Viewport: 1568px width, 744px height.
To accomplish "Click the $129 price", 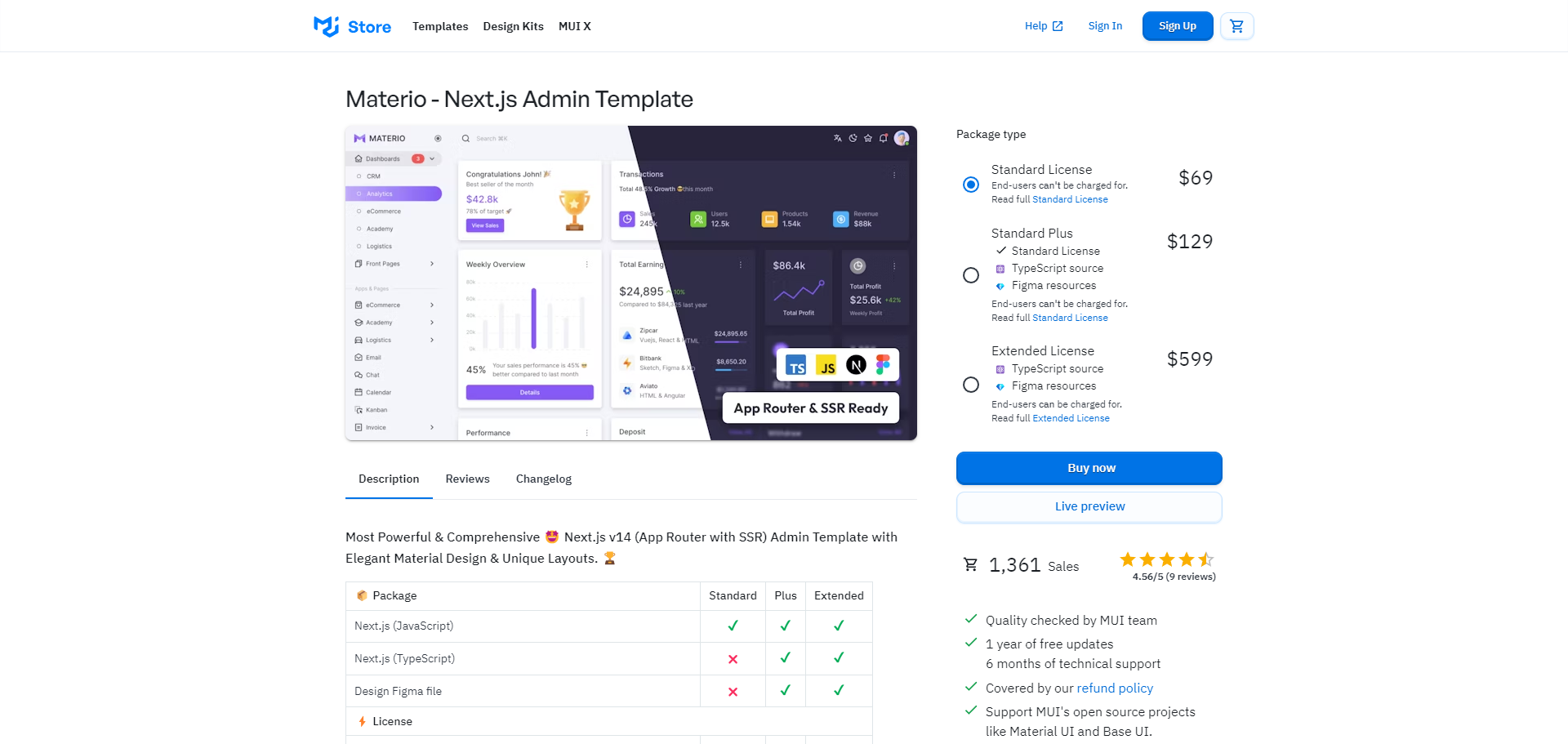I will coord(1190,242).
